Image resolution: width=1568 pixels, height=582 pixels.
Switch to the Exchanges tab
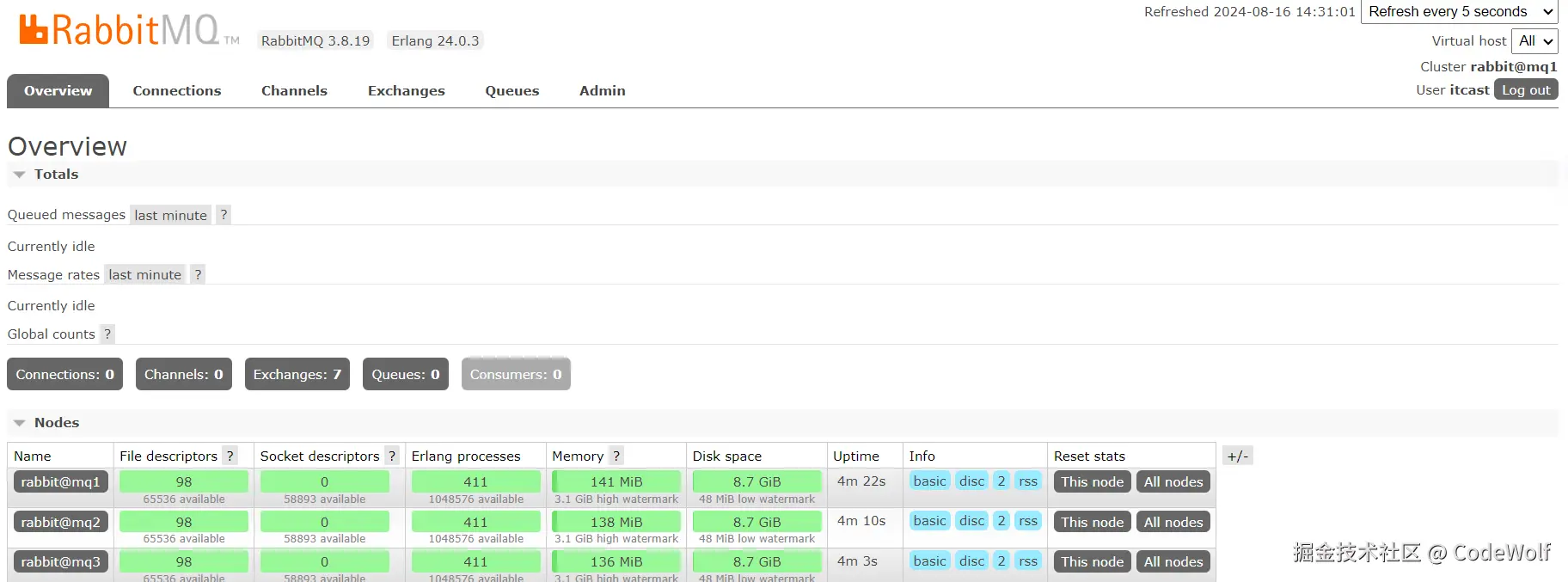pos(407,90)
